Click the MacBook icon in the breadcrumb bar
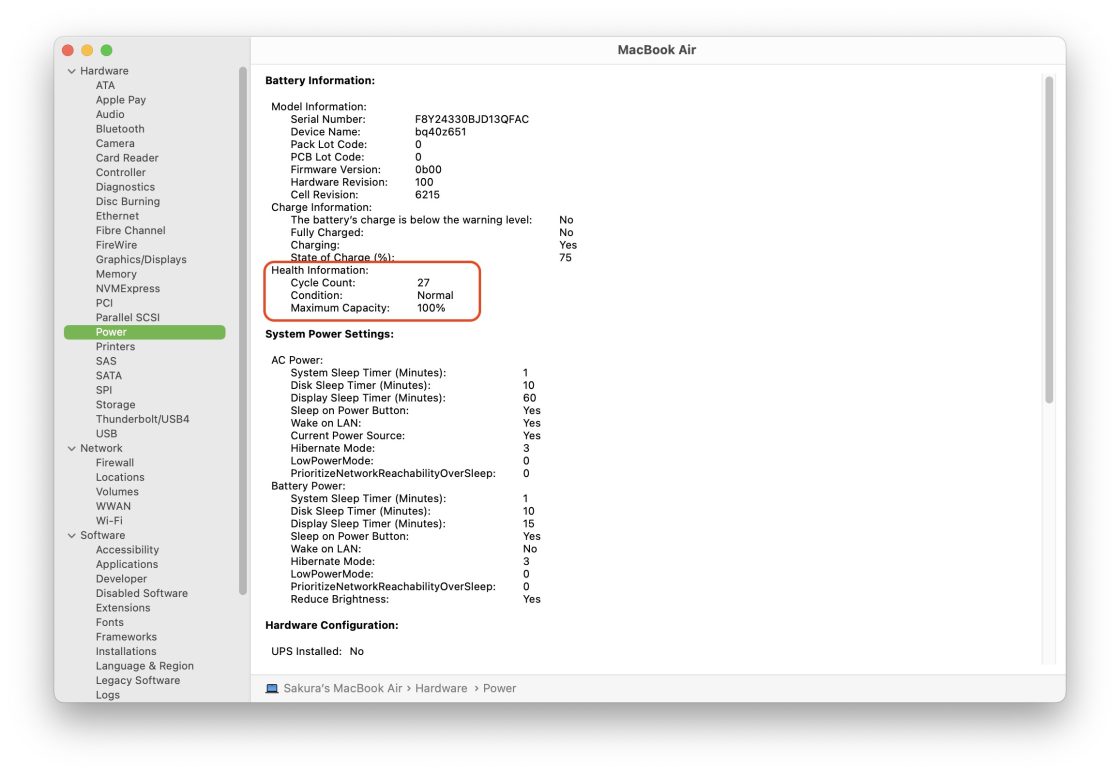 [x=270, y=688]
